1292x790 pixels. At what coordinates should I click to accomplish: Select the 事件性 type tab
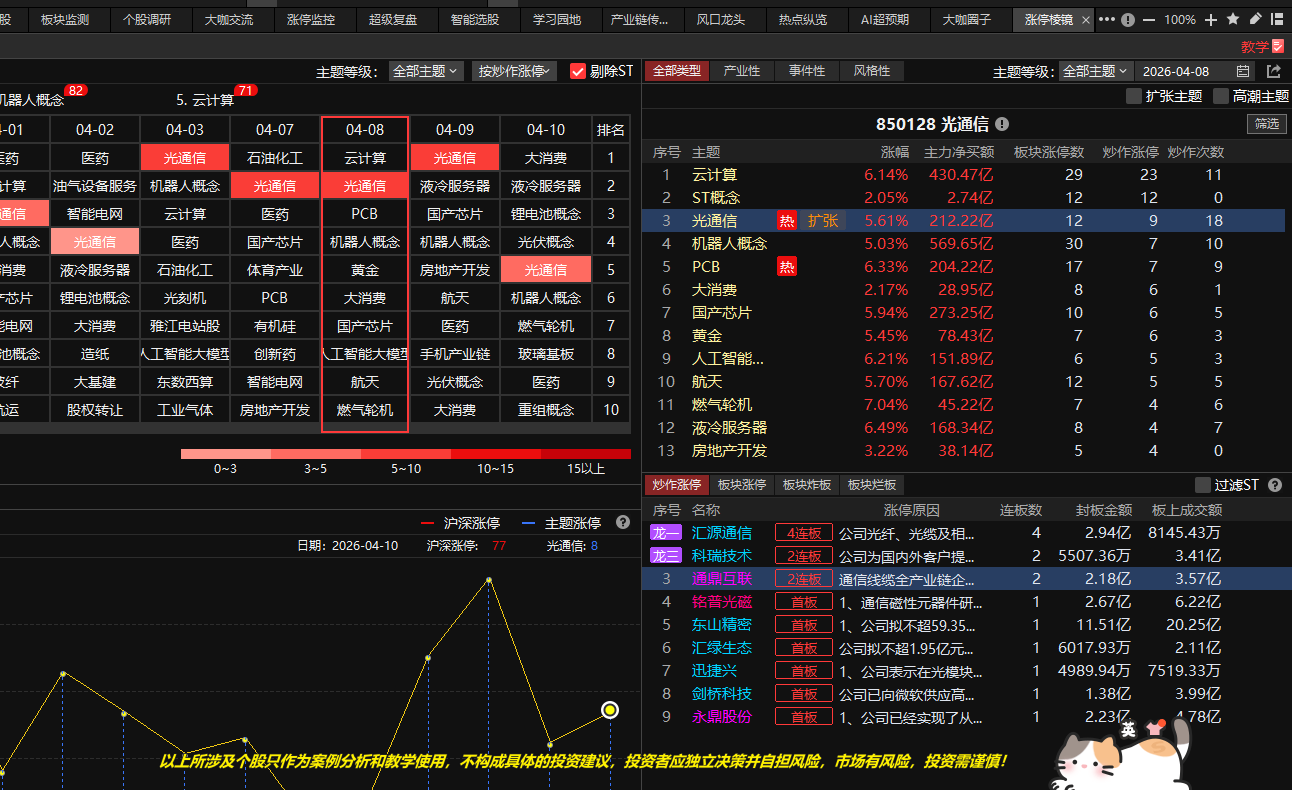pos(806,71)
